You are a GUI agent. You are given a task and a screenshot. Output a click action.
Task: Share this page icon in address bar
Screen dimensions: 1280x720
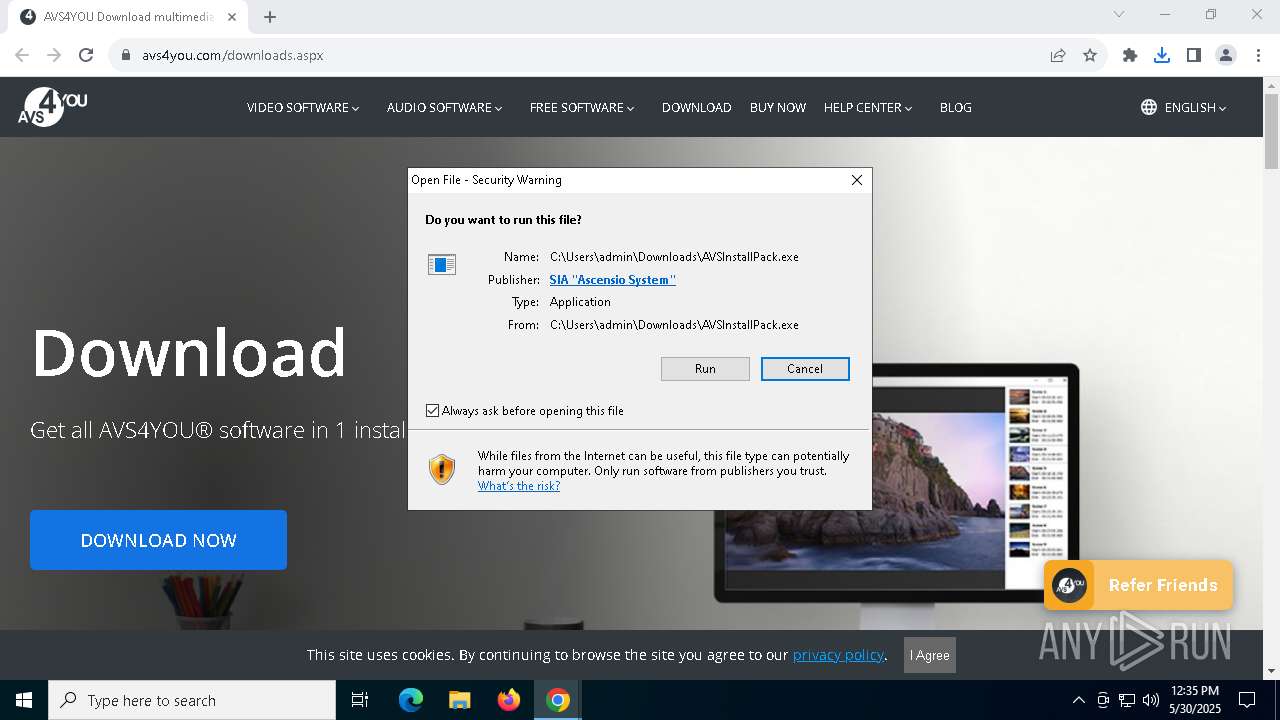click(1058, 55)
